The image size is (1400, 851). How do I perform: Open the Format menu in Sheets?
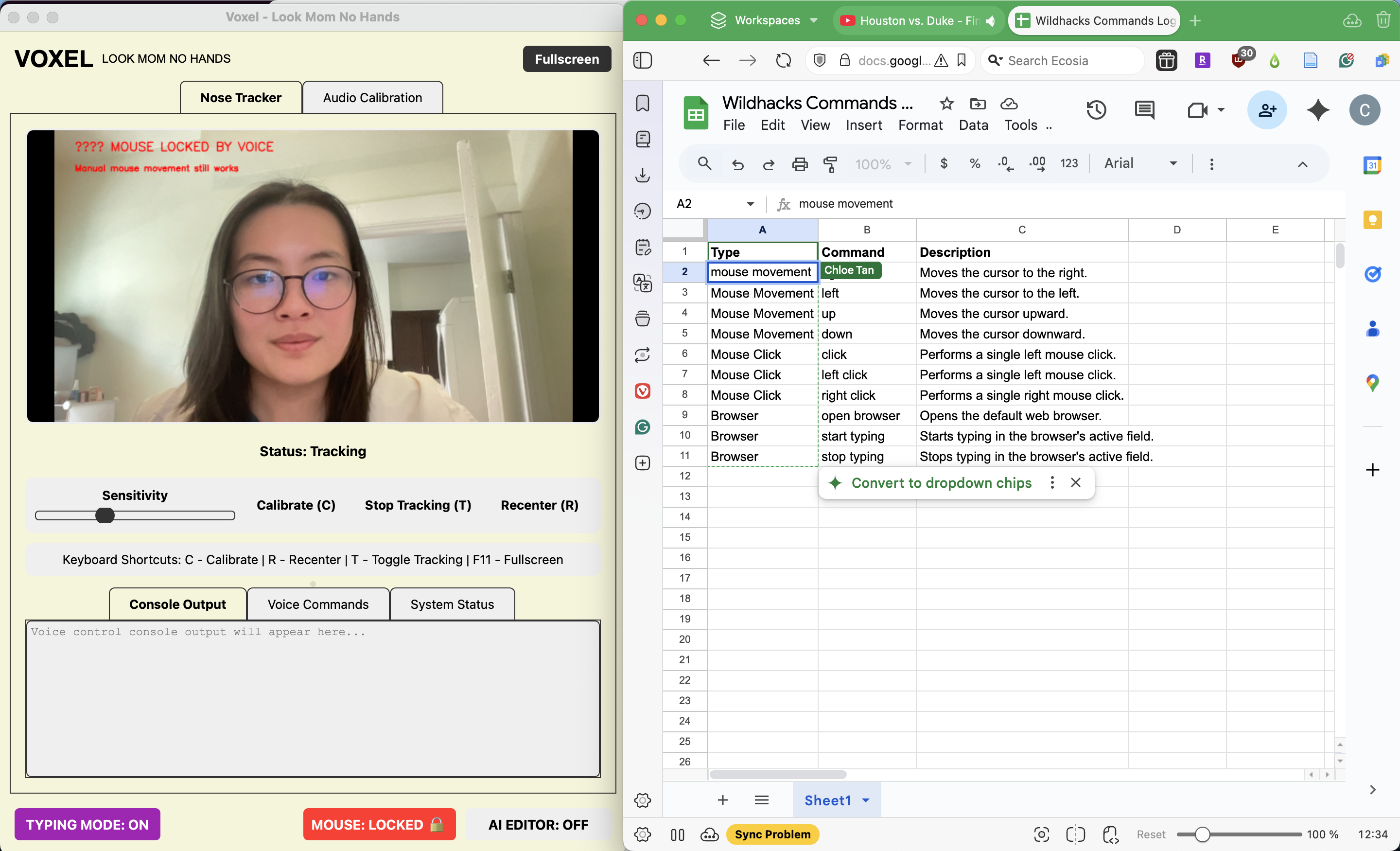(920, 125)
